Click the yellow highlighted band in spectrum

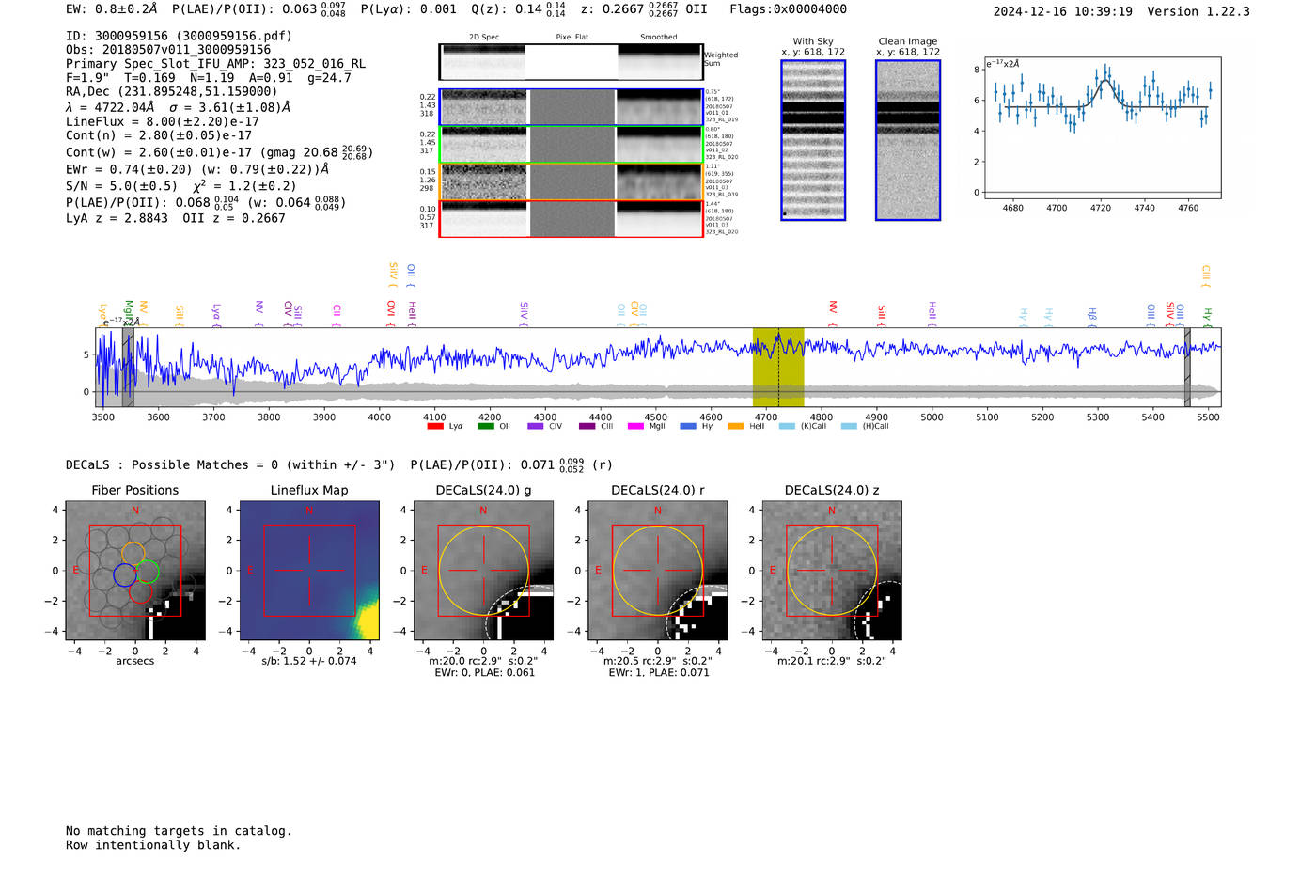pos(778,367)
